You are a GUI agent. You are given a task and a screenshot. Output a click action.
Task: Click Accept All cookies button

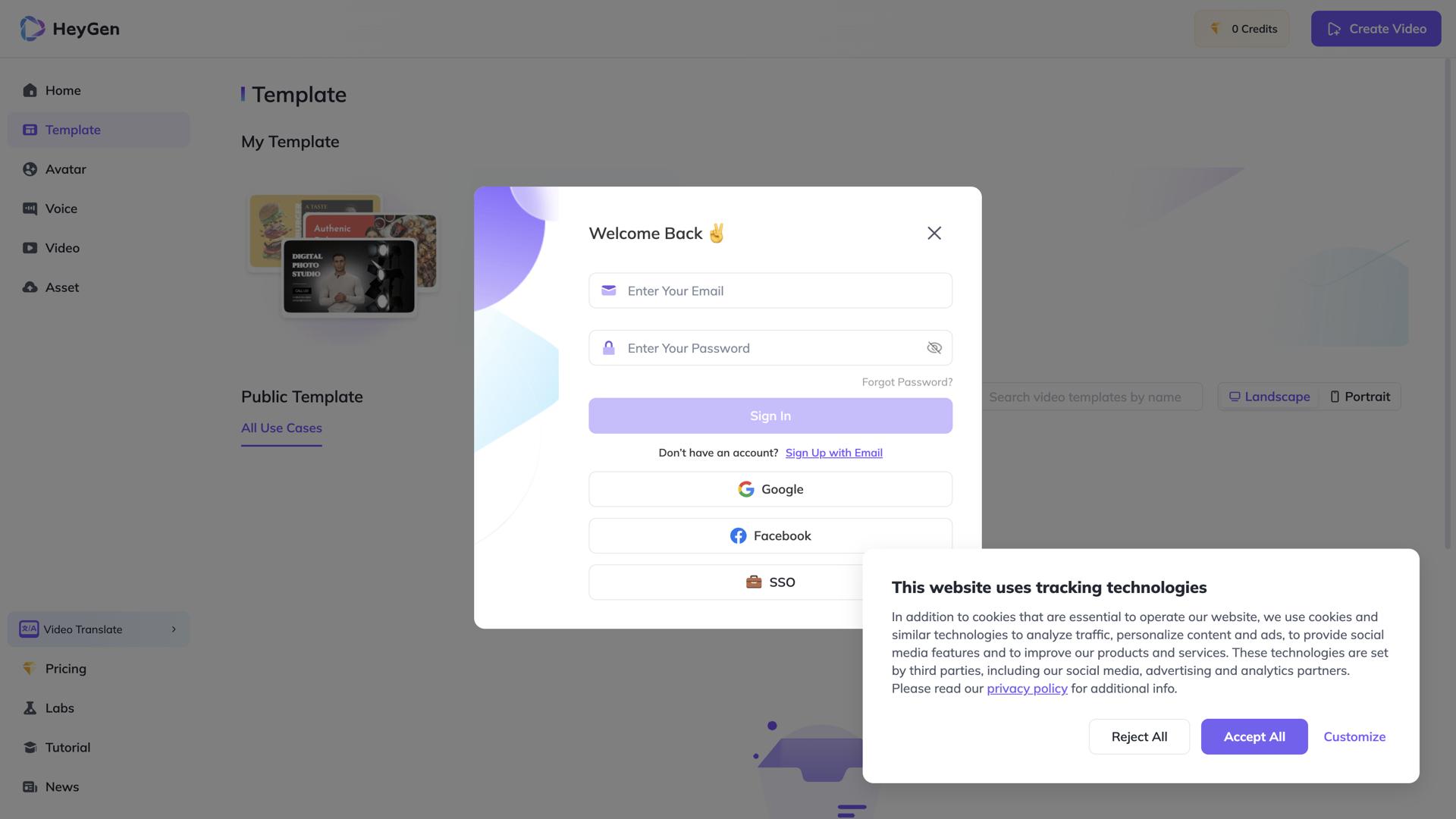pos(1254,736)
